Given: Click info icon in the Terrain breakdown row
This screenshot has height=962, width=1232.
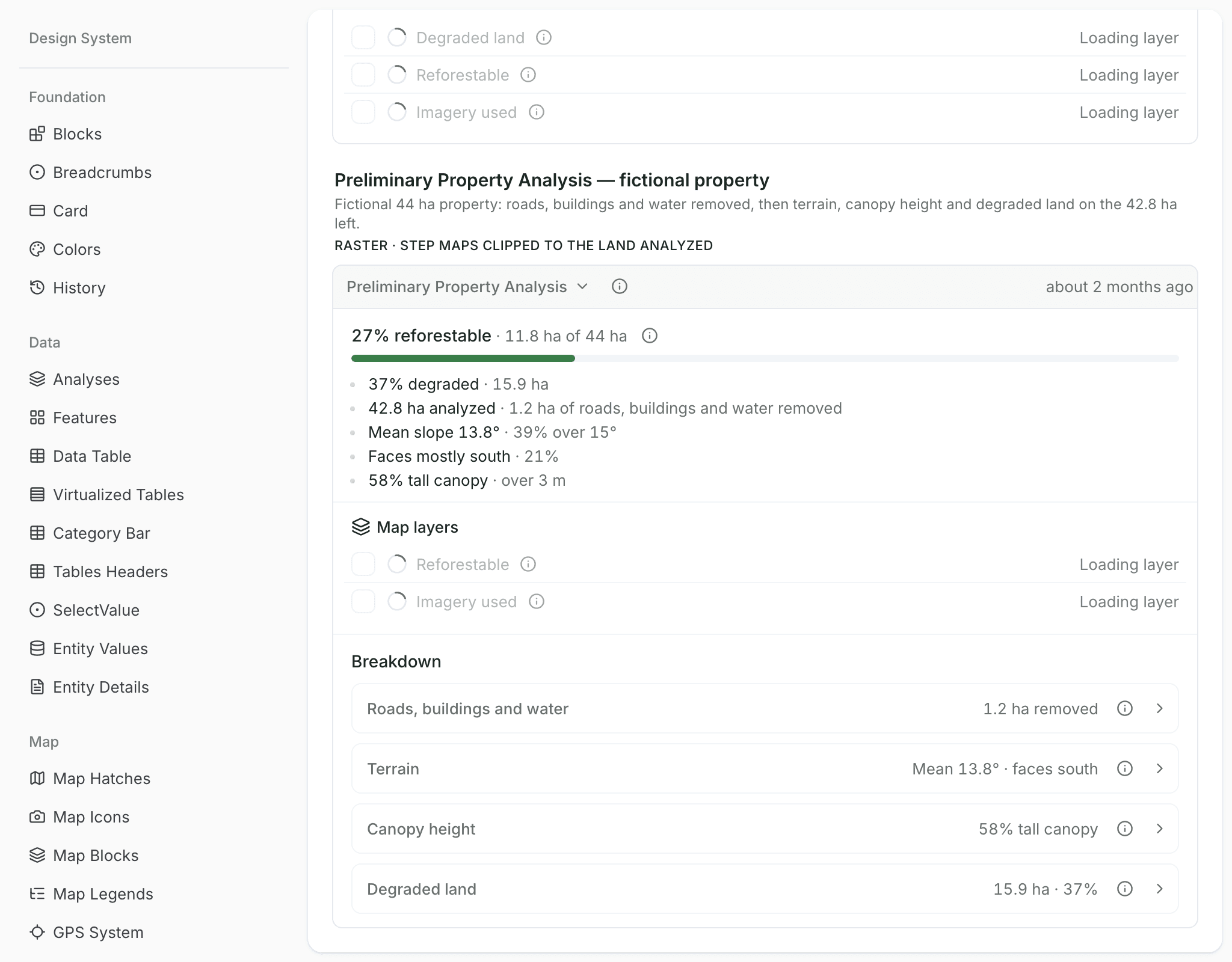Looking at the screenshot, I should (x=1125, y=768).
